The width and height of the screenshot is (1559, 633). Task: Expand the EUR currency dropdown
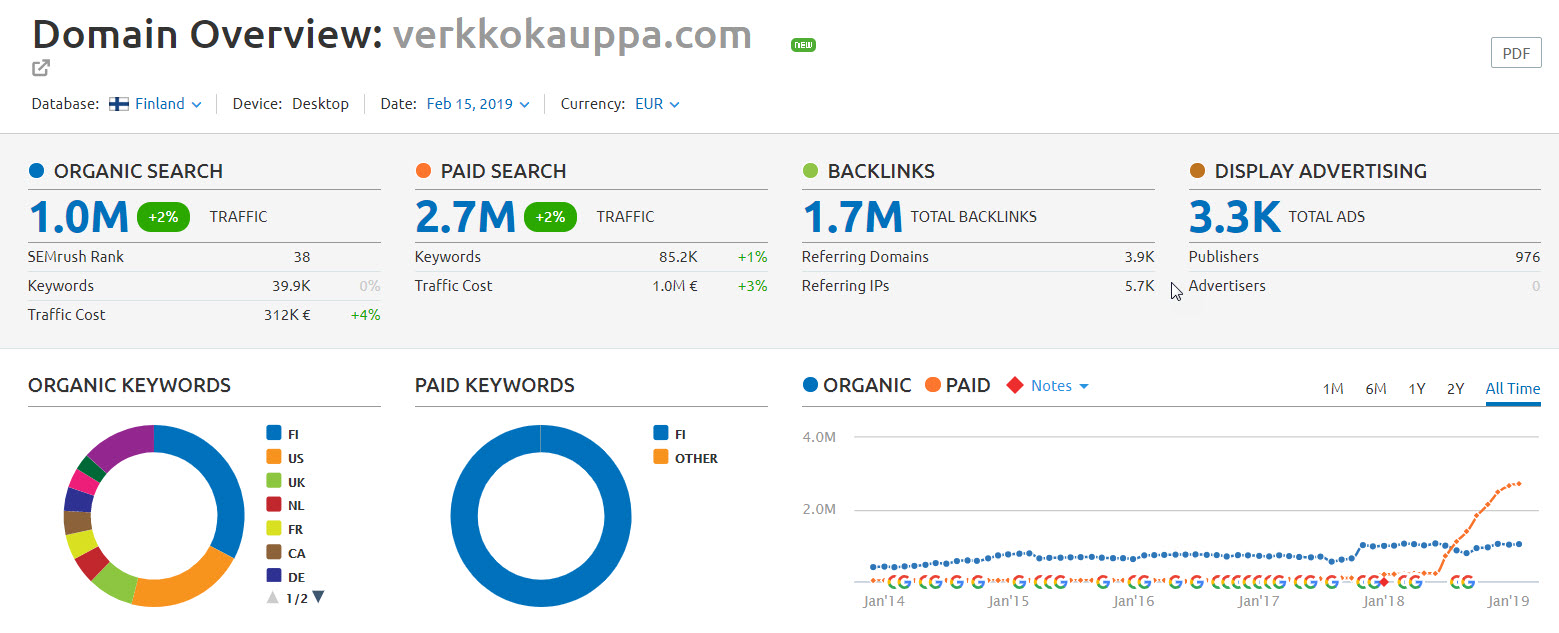click(x=657, y=104)
